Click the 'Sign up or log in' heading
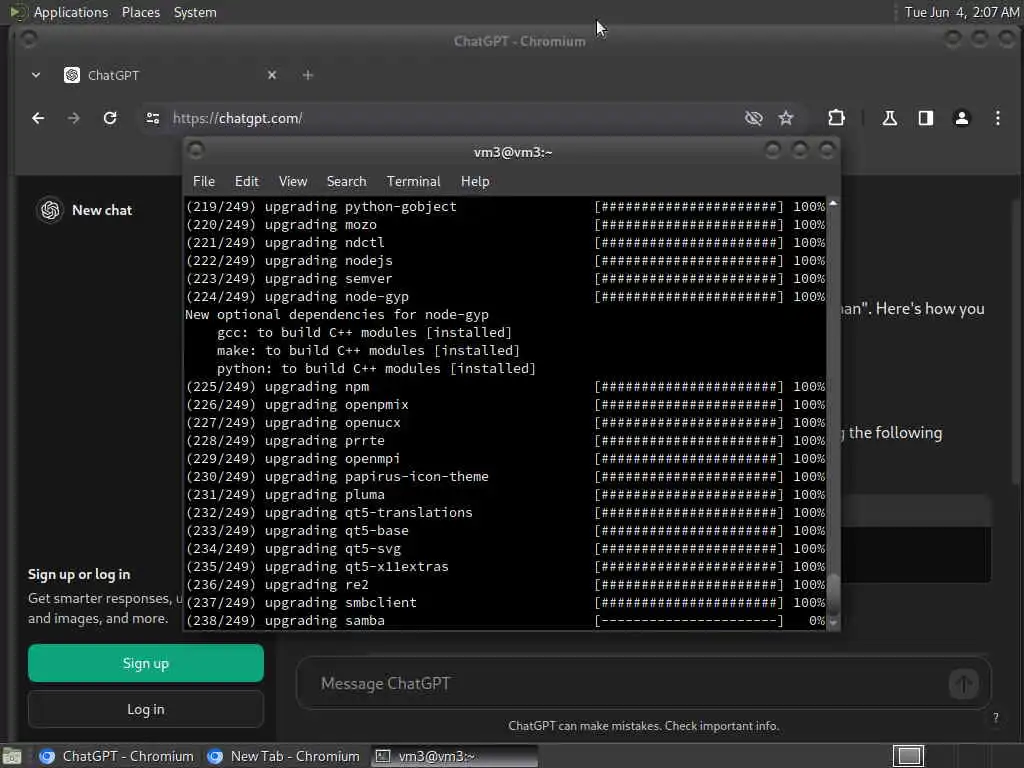This screenshot has width=1024, height=768. [x=79, y=575]
